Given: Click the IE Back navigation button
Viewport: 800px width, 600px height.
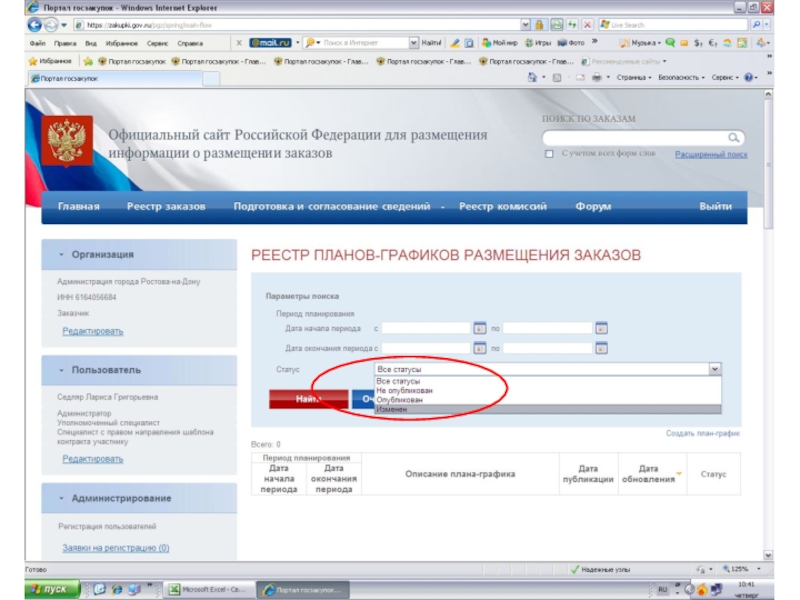Looking at the screenshot, I should pos(35,25).
